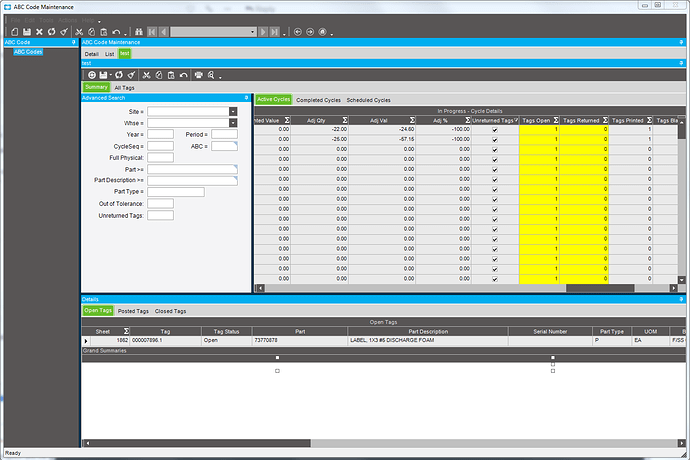Select the tag cell 000007896.1

tap(165, 340)
